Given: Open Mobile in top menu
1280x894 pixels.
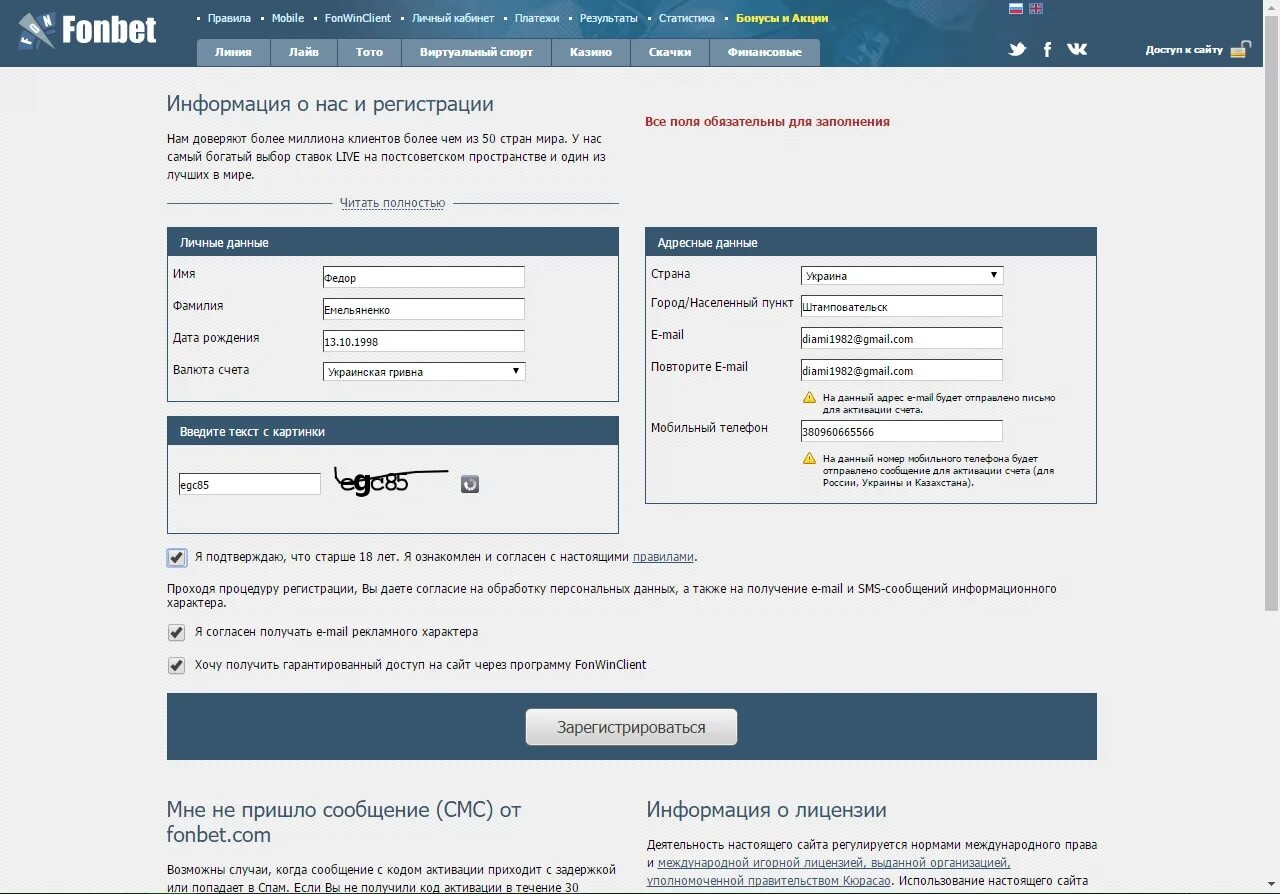Looking at the screenshot, I should coord(288,18).
